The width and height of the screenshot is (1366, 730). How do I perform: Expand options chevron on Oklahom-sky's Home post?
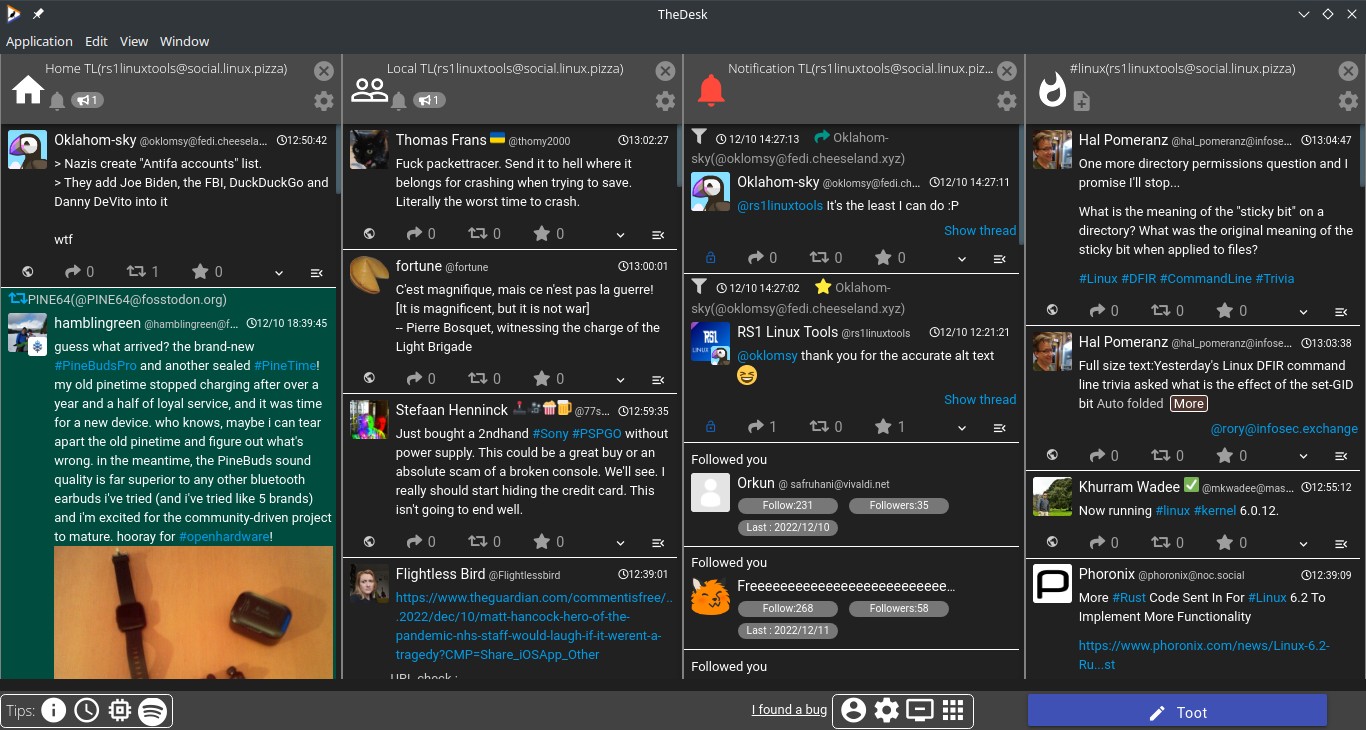pyautogui.click(x=279, y=272)
